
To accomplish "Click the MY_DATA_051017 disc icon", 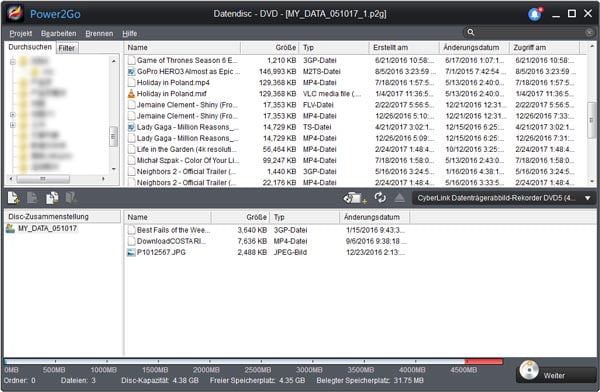I will (x=10, y=229).
